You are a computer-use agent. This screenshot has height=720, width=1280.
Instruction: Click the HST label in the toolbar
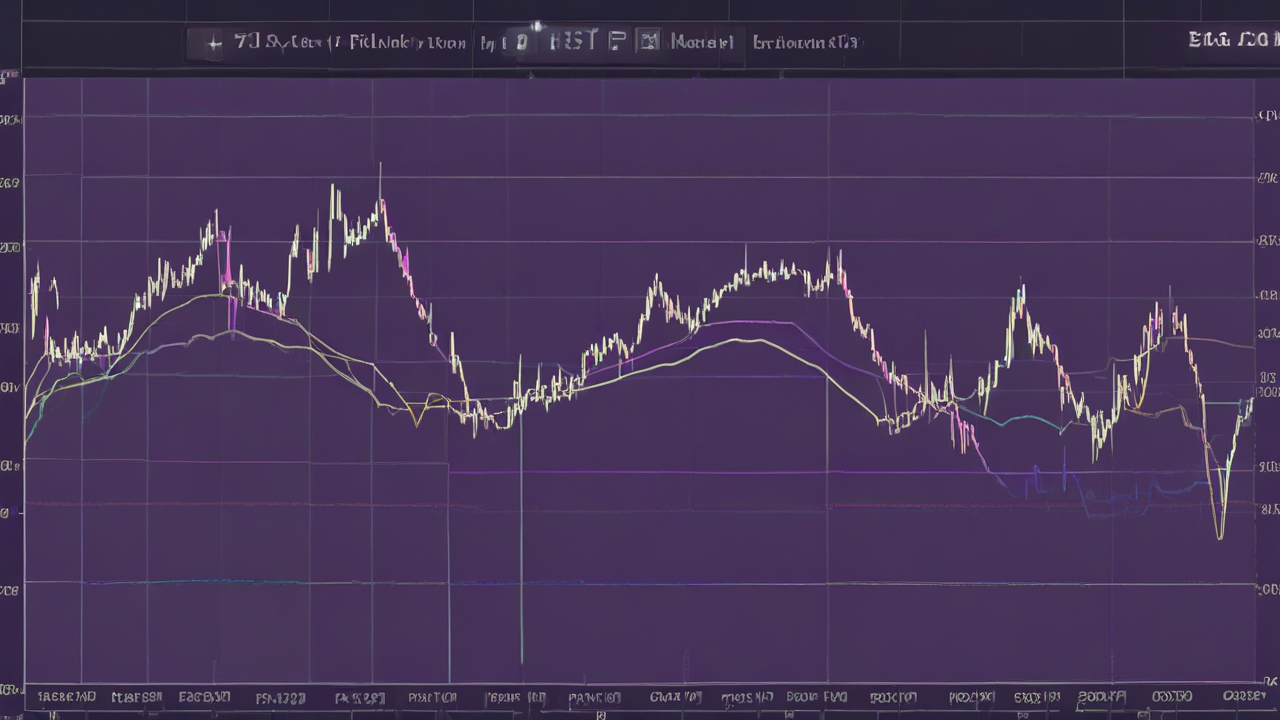click(574, 40)
